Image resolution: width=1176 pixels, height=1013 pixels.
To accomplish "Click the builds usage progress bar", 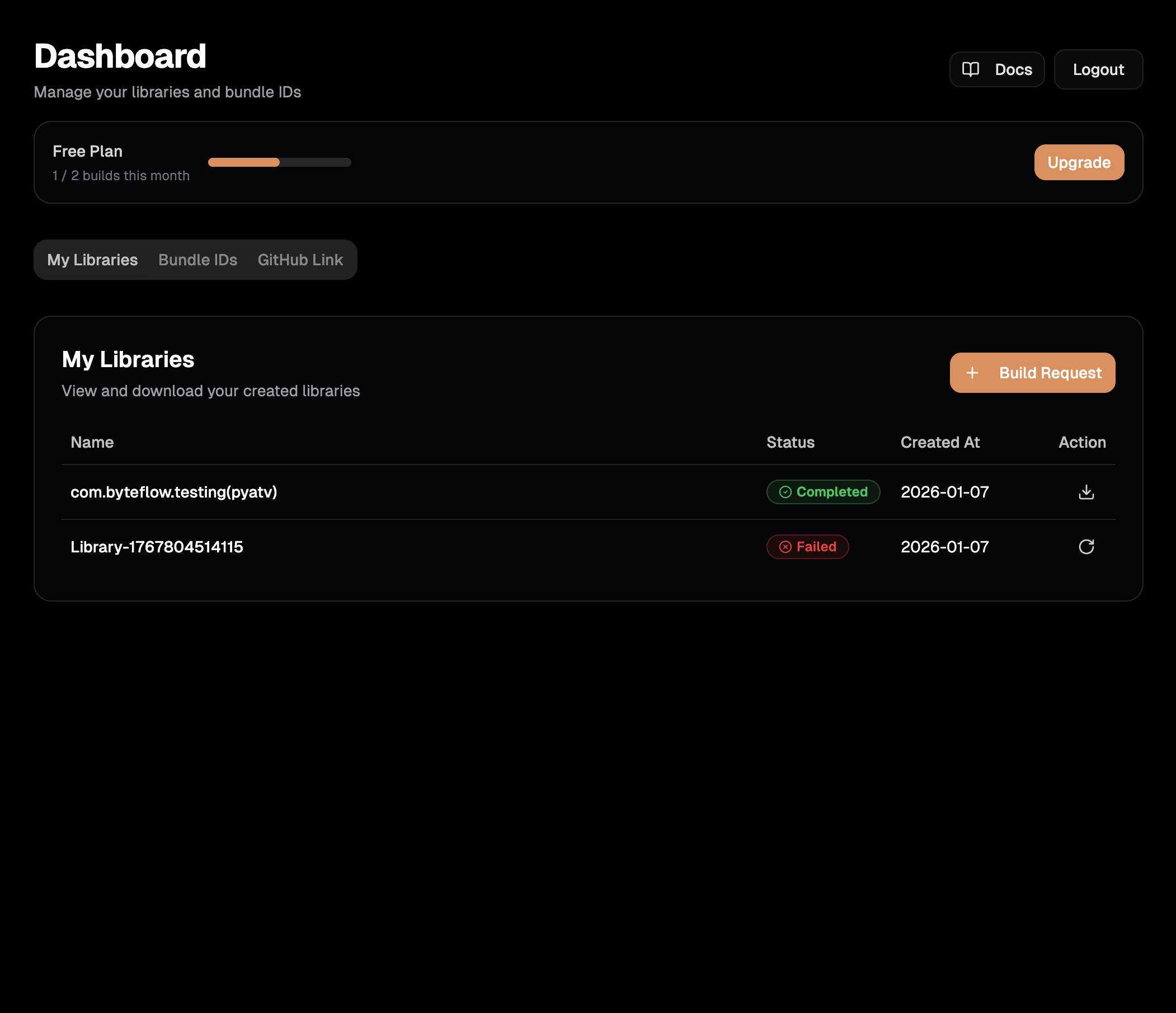I will [x=279, y=162].
